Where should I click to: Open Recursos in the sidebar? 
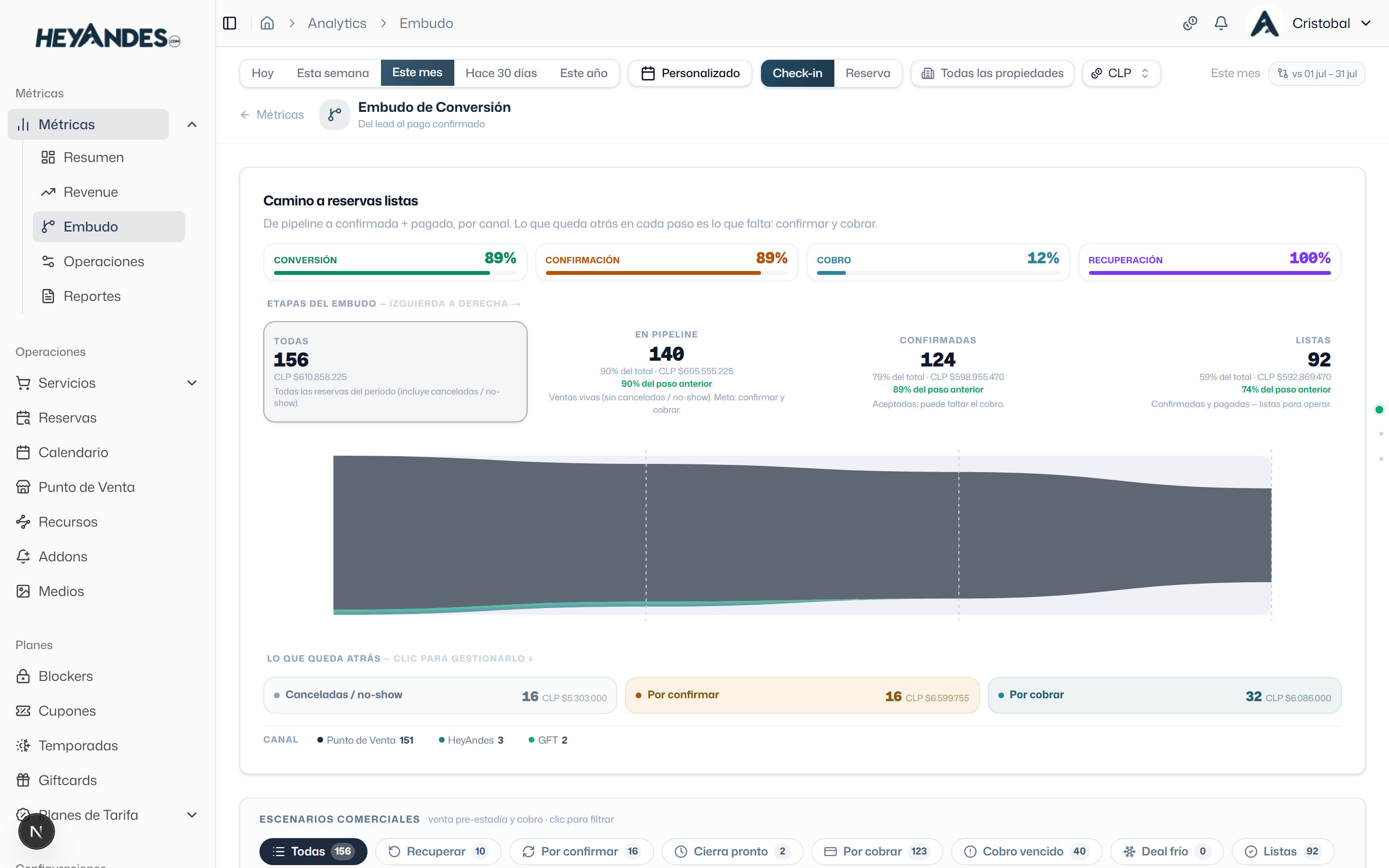[108, 522]
